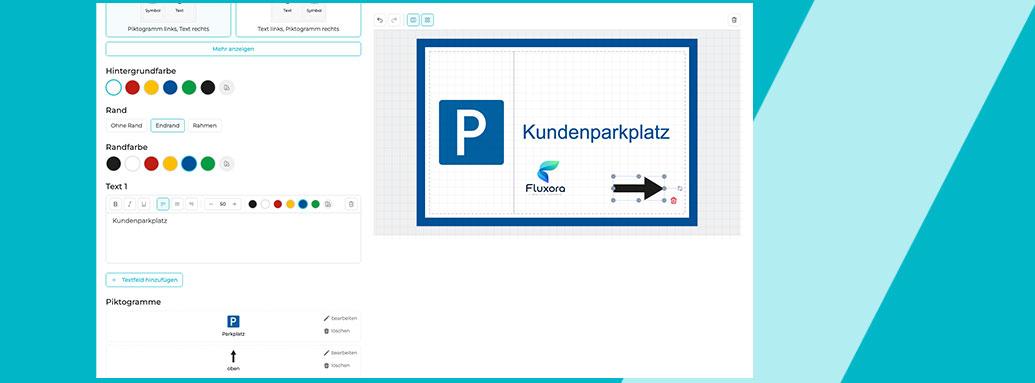Toggle the grid view icon above canvas
The width and height of the screenshot is (1035, 383).
coord(428,20)
